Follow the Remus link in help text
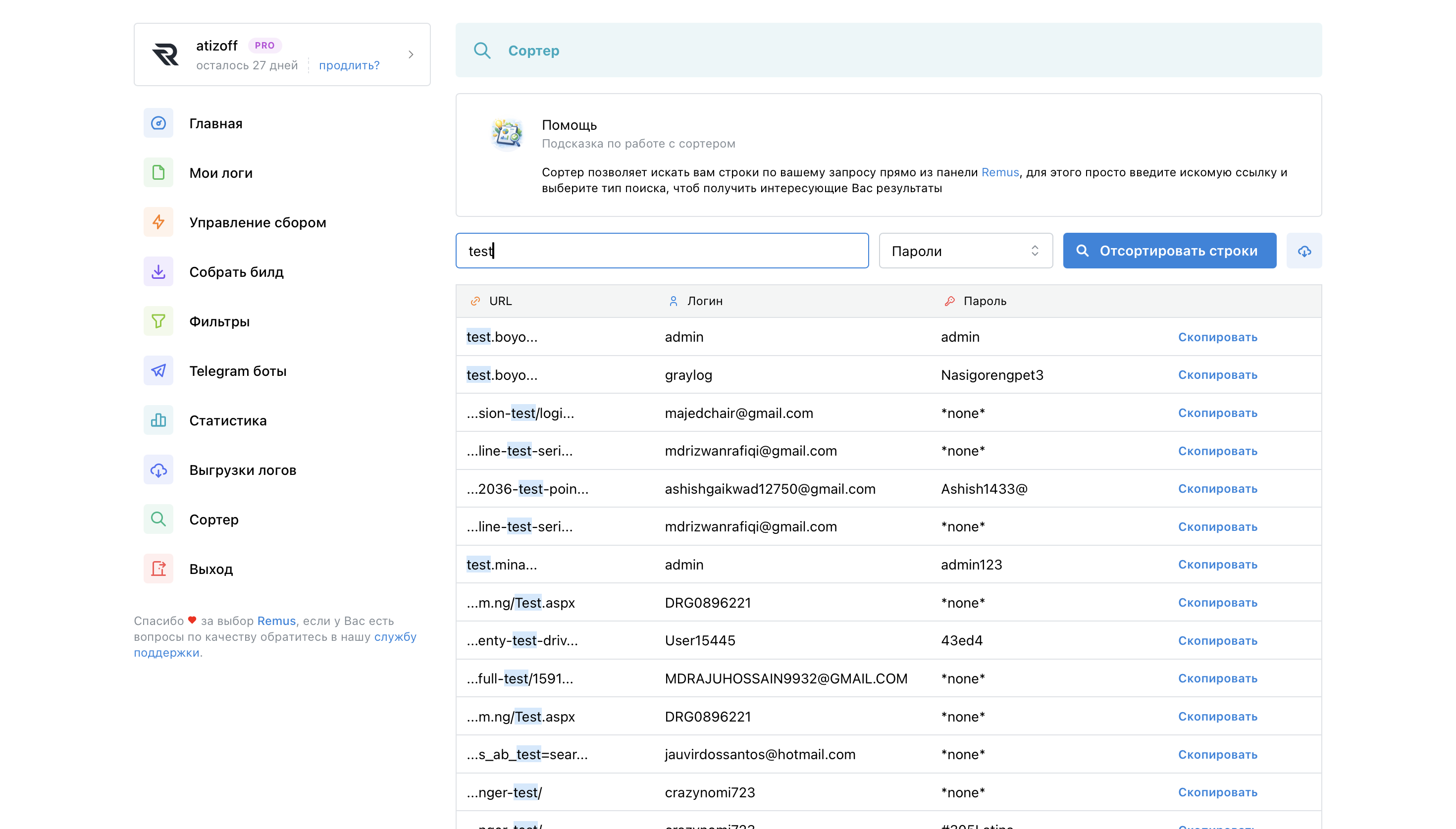 1000,172
